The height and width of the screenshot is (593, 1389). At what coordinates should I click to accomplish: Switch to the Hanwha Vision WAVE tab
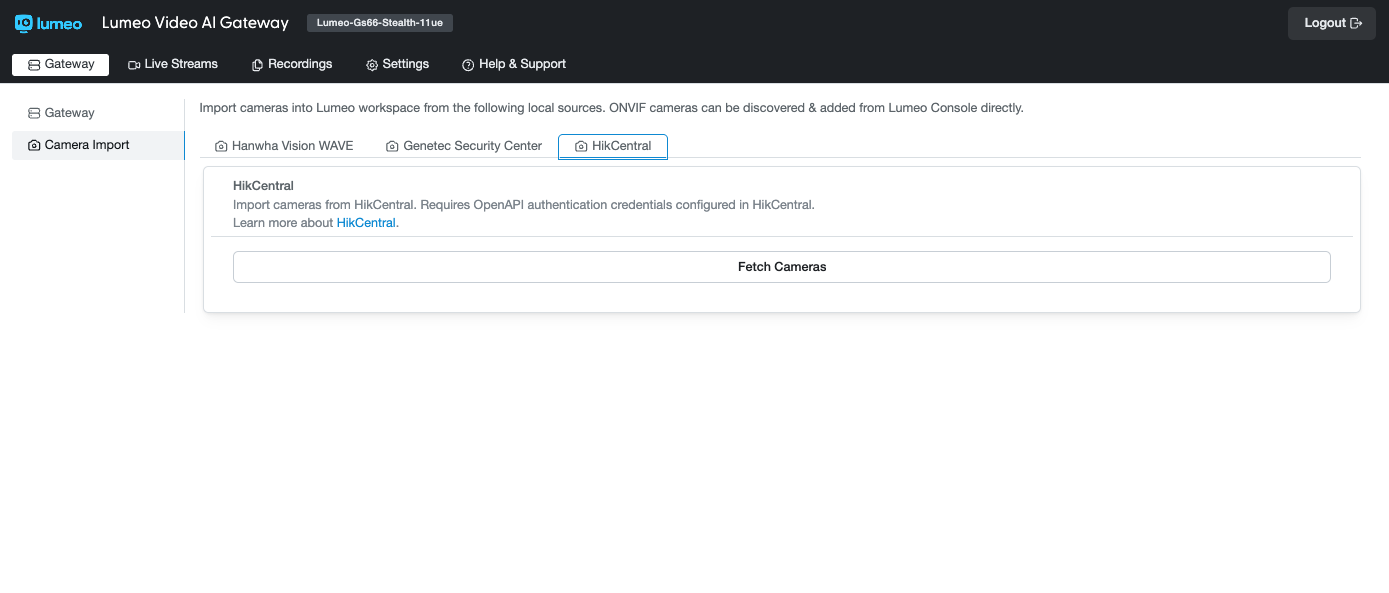pos(284,146)
